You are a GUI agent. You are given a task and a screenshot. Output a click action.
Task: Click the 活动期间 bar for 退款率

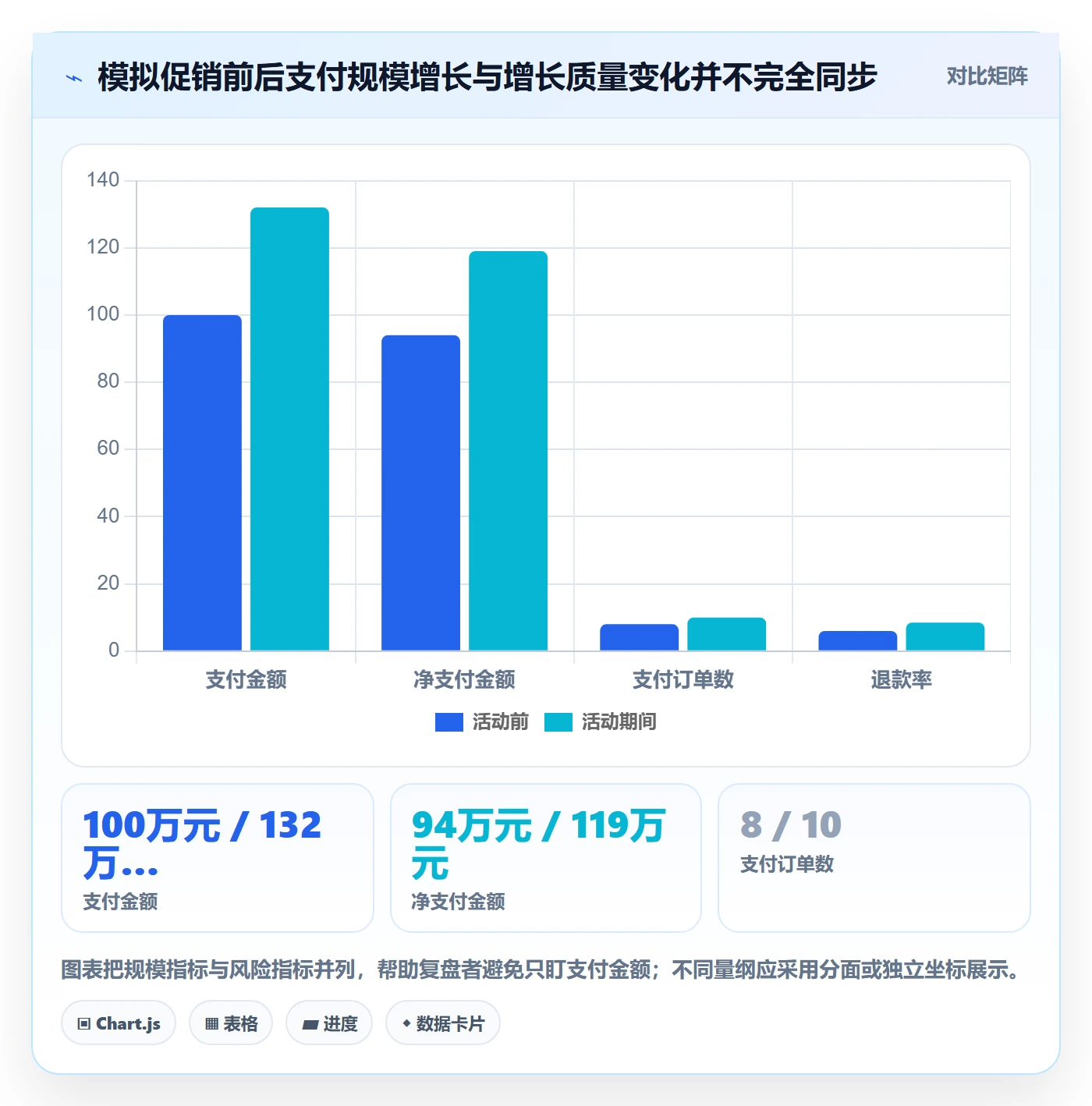coord(945,636)
